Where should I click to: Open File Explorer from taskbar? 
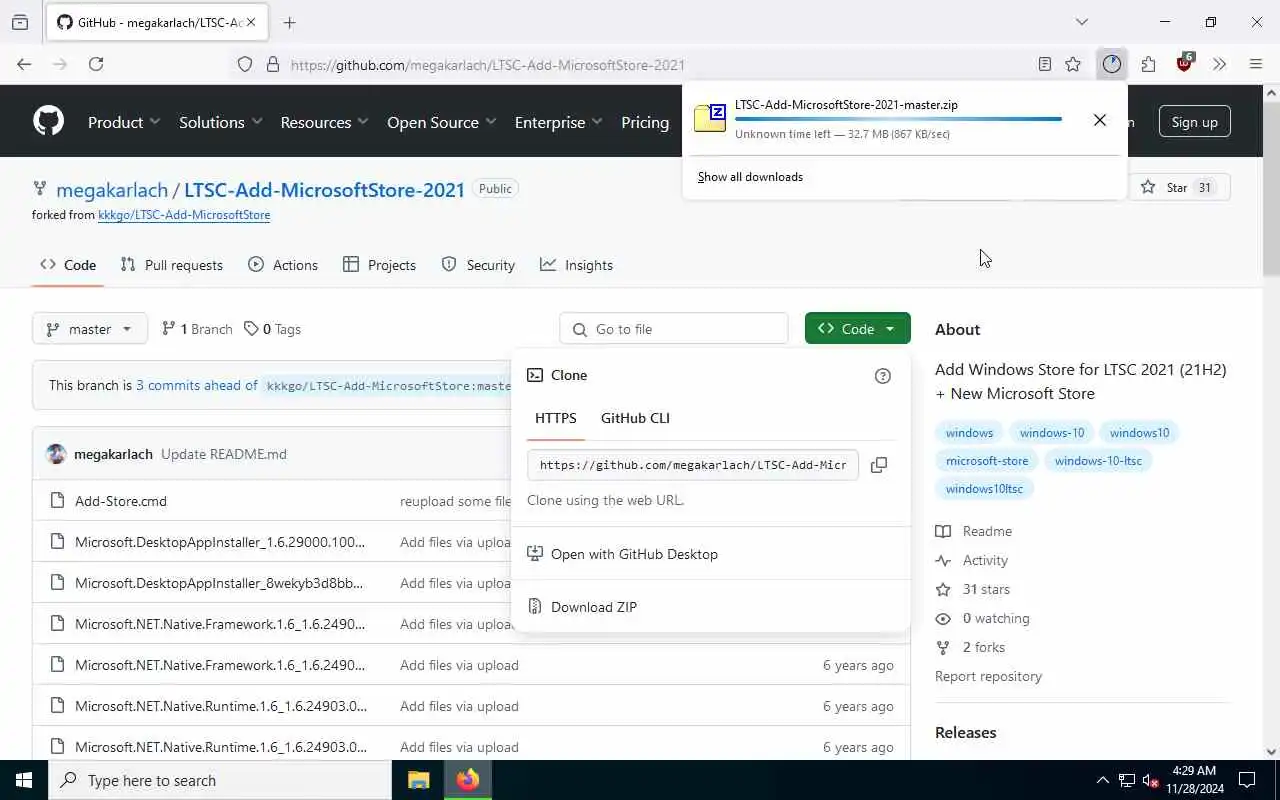tap(418, 780)
